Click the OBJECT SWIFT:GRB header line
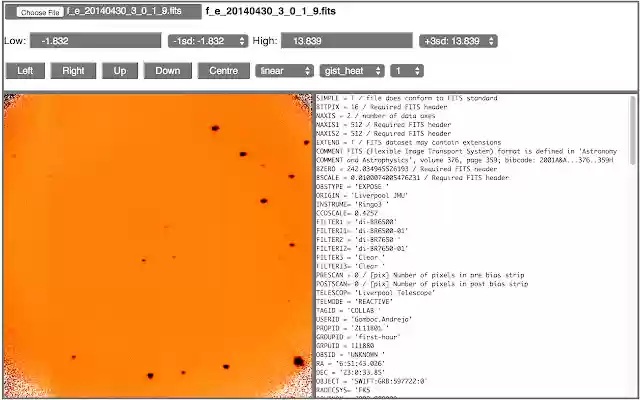Screen dimensions: 640x400 [371, 382]
